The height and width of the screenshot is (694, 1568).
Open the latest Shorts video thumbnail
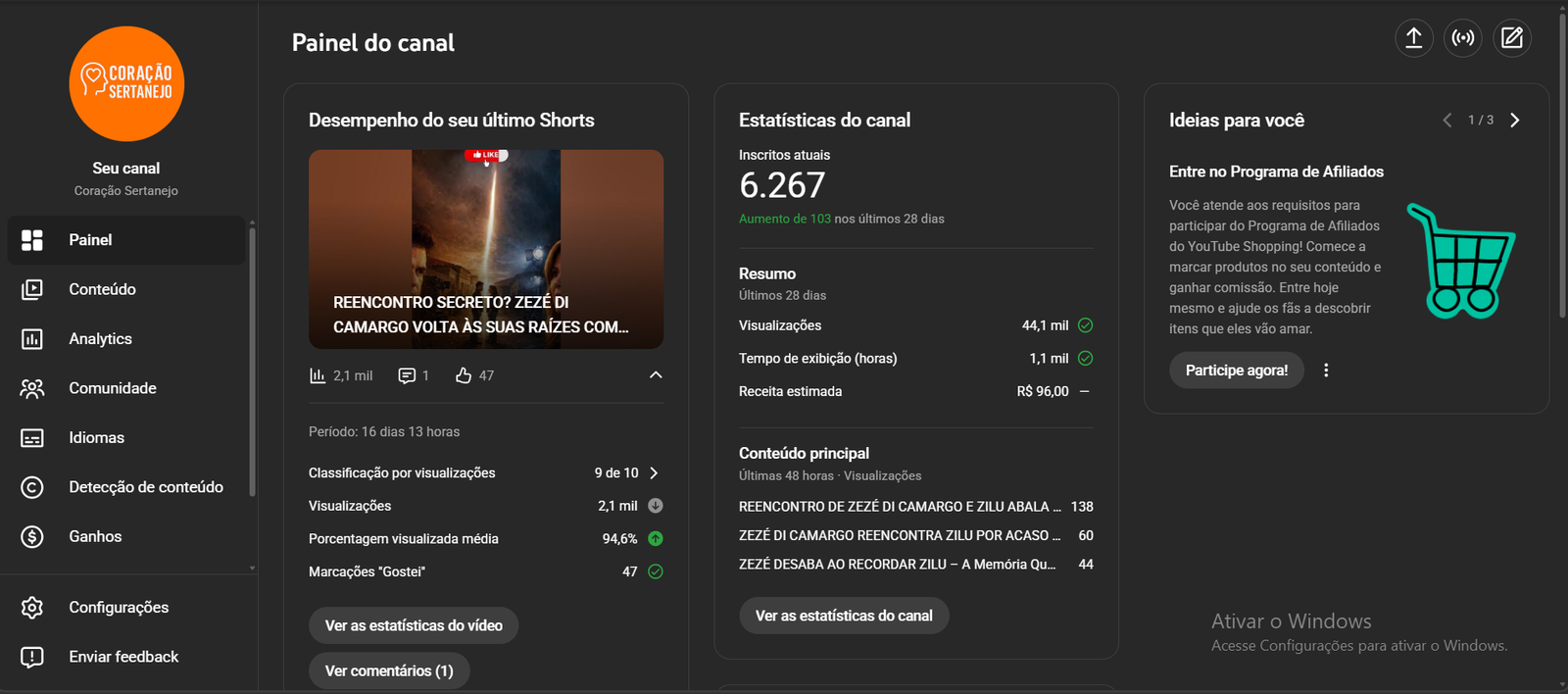click(x=486, y=249)
